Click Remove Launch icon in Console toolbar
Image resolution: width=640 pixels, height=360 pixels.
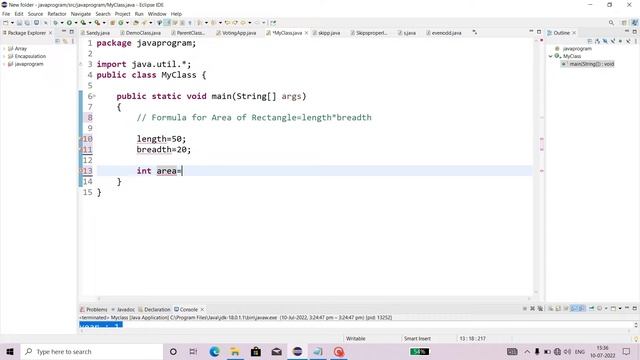click(x=532, y=309)
